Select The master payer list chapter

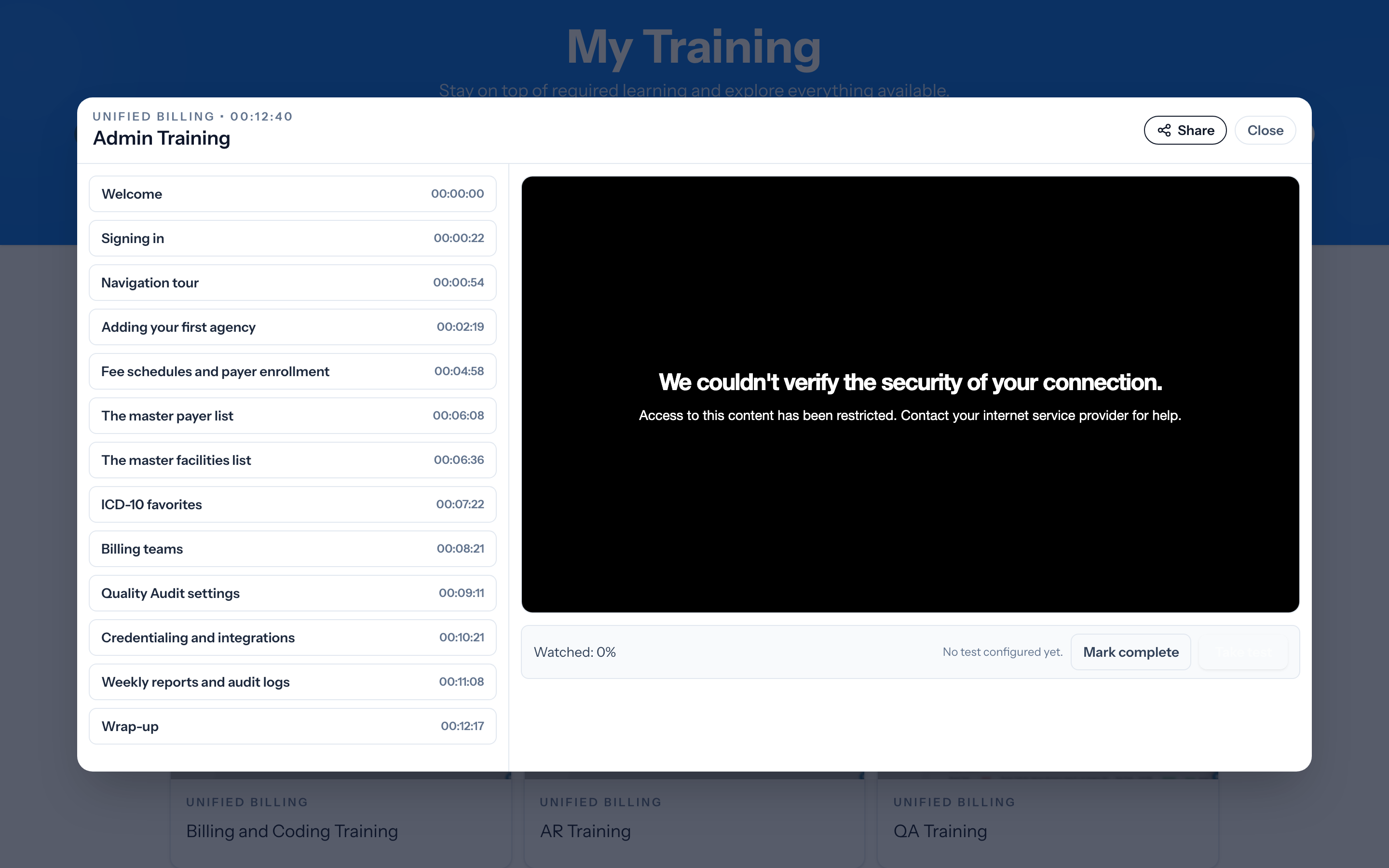coord(293,416)
